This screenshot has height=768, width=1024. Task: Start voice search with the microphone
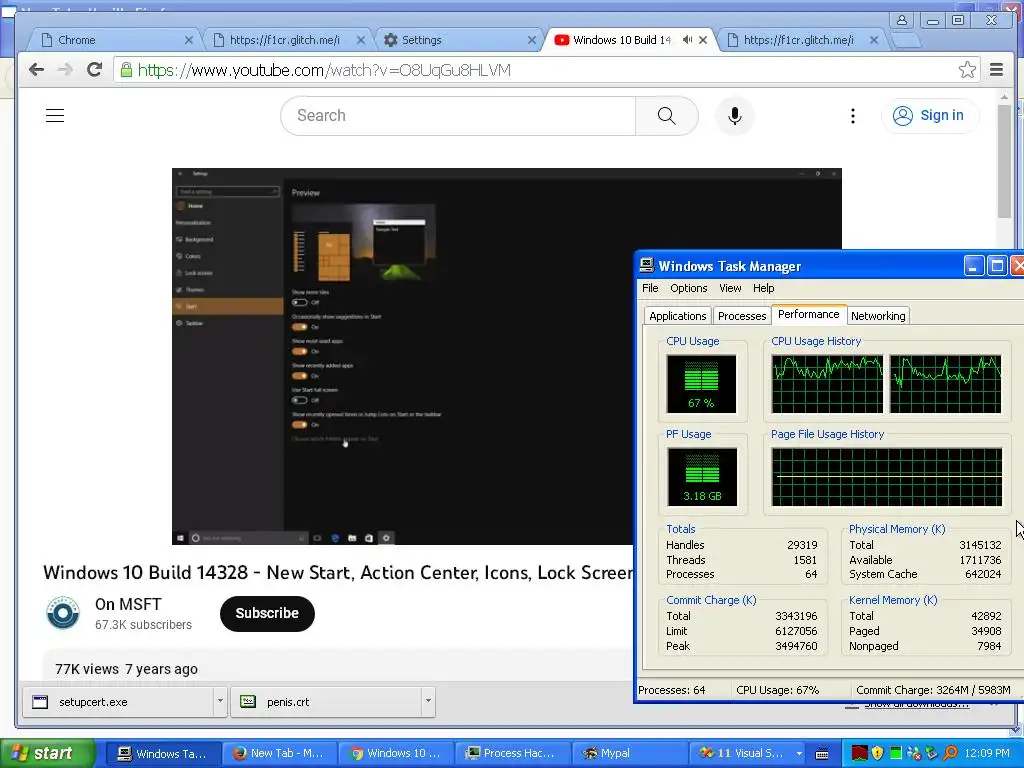pyautogui.click(x=735, y=116)
